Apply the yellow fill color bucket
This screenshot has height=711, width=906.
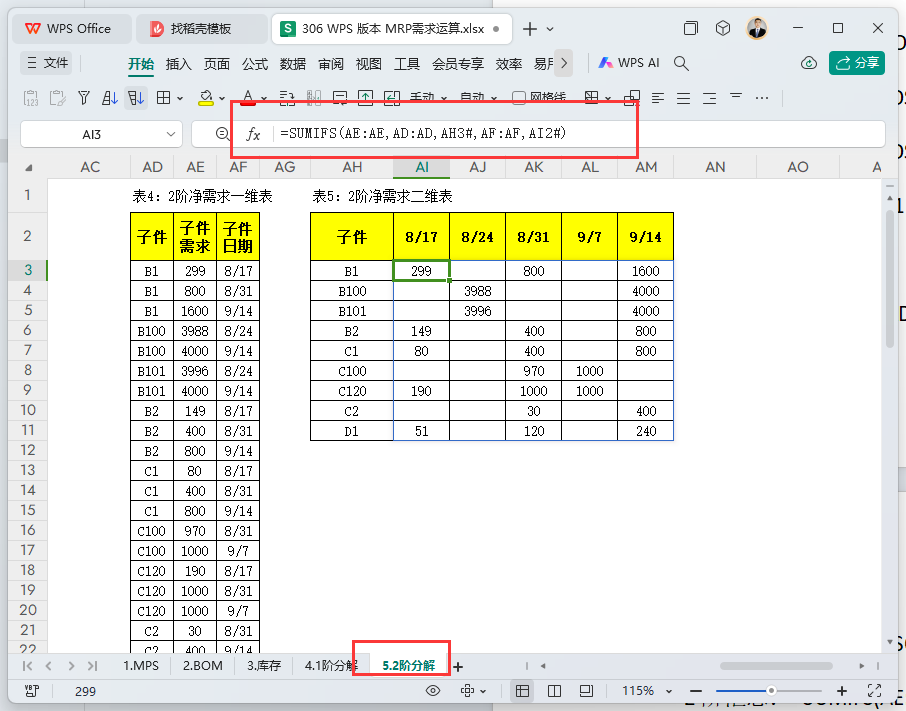(x=206, y=98)
